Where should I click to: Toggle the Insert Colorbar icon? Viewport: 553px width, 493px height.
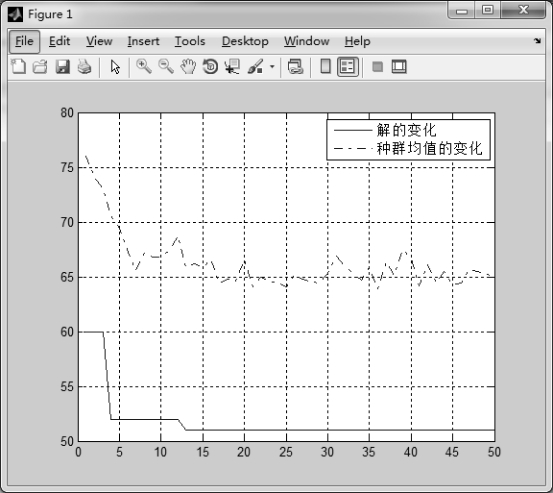(326, 66)
